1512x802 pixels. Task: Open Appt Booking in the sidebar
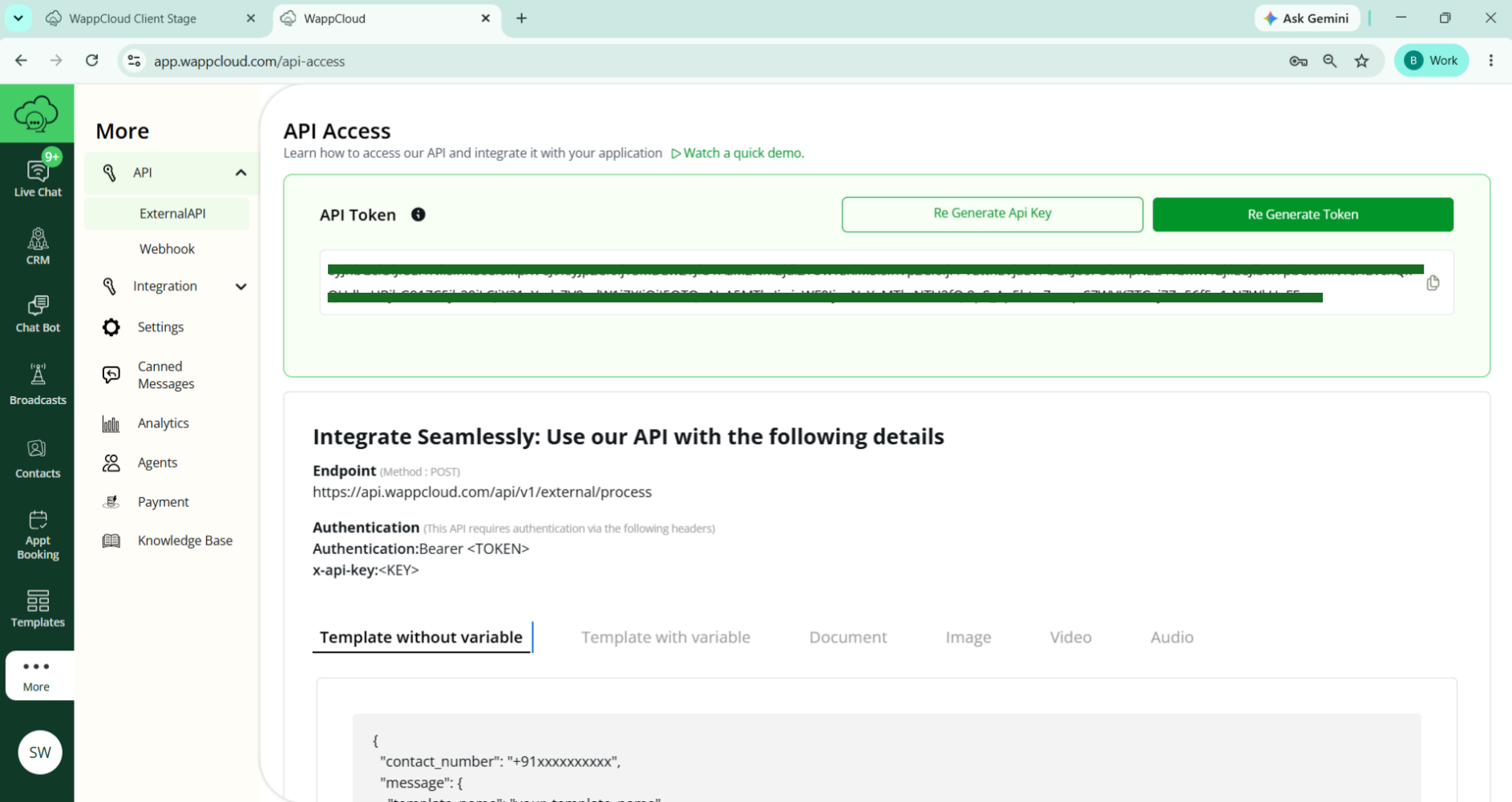37,534
